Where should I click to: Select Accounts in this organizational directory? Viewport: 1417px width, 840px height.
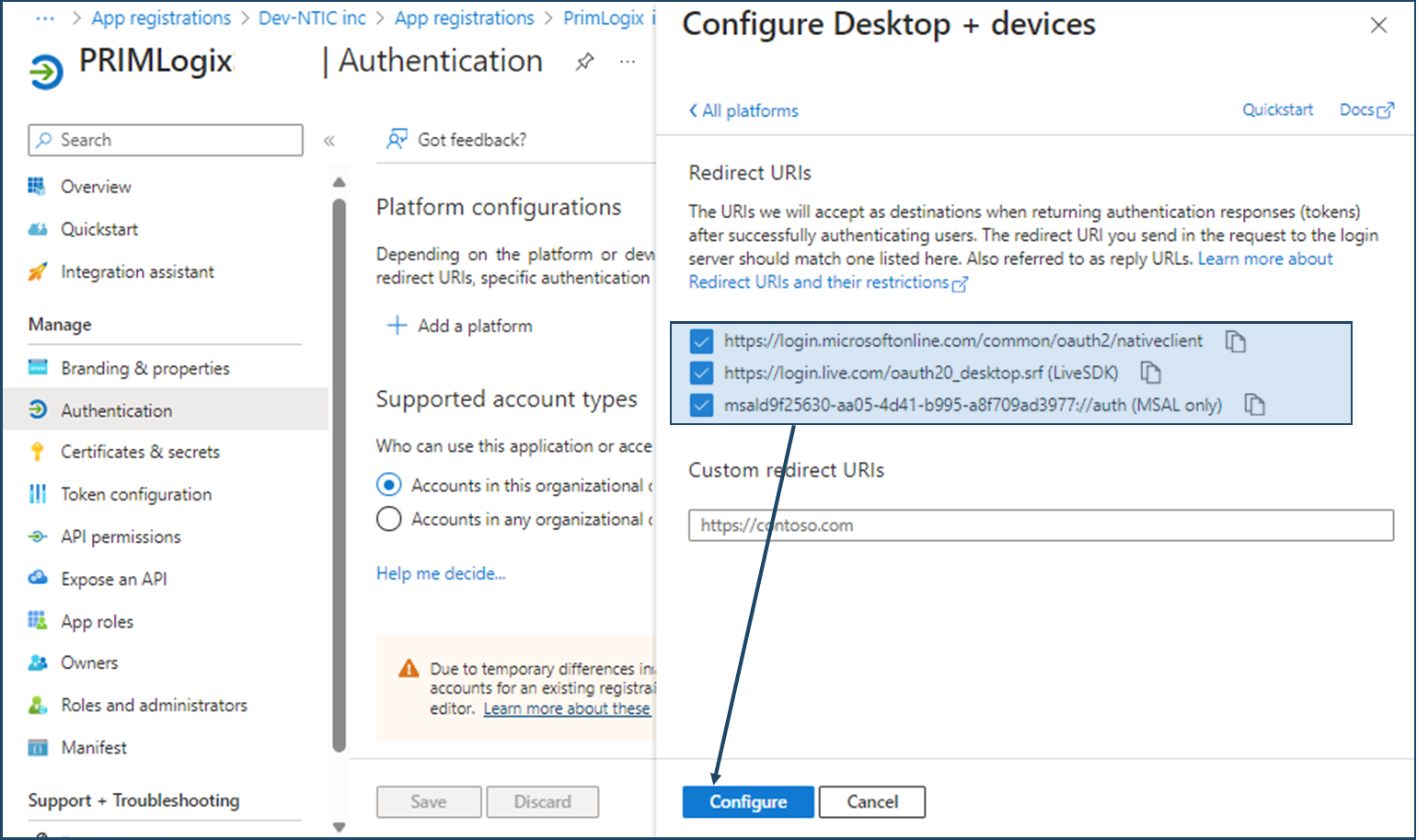389,485
